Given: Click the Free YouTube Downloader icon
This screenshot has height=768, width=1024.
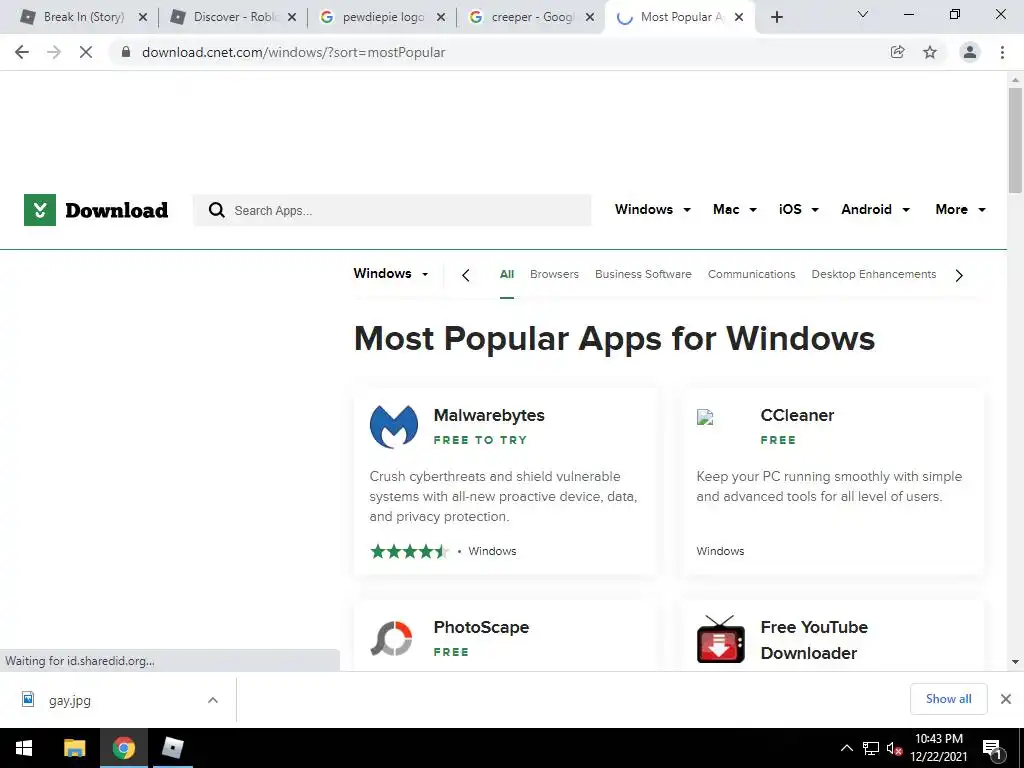Looking at the screenshot, I should (x=721, y=639).
